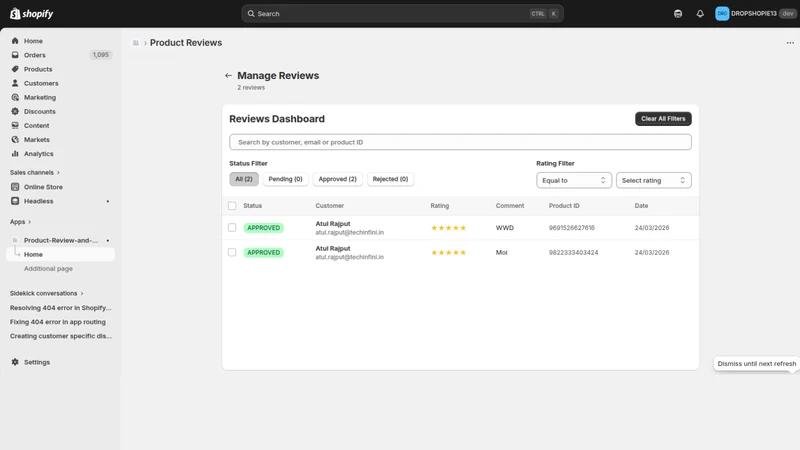Open Orders in the sidebar
This screenshot has width=800, height=450.
pyautogui.click(x=34, y=55)
